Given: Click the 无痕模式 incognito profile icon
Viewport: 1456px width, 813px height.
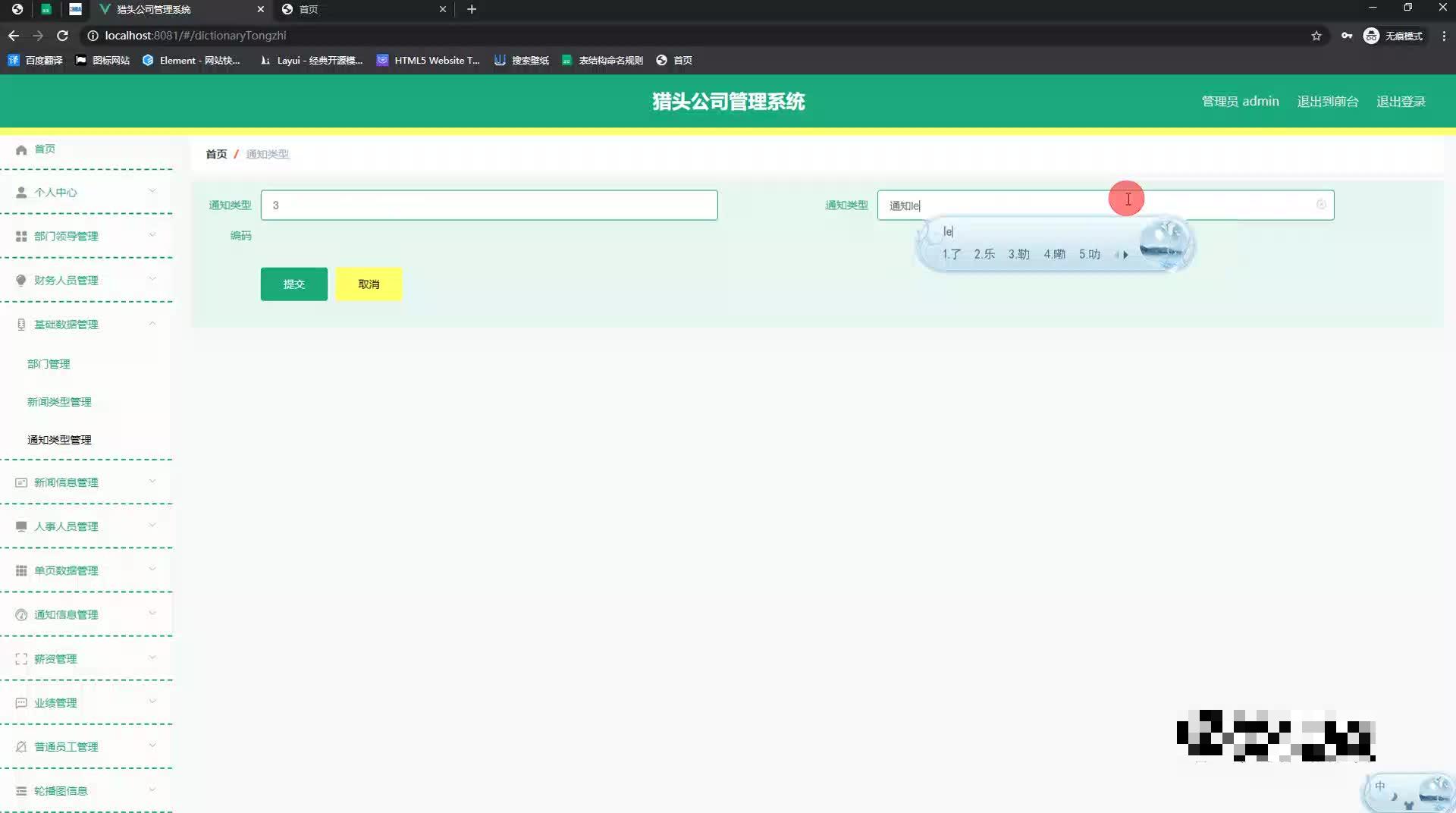Looking at the screenshot, I should tap(1370, 35).
